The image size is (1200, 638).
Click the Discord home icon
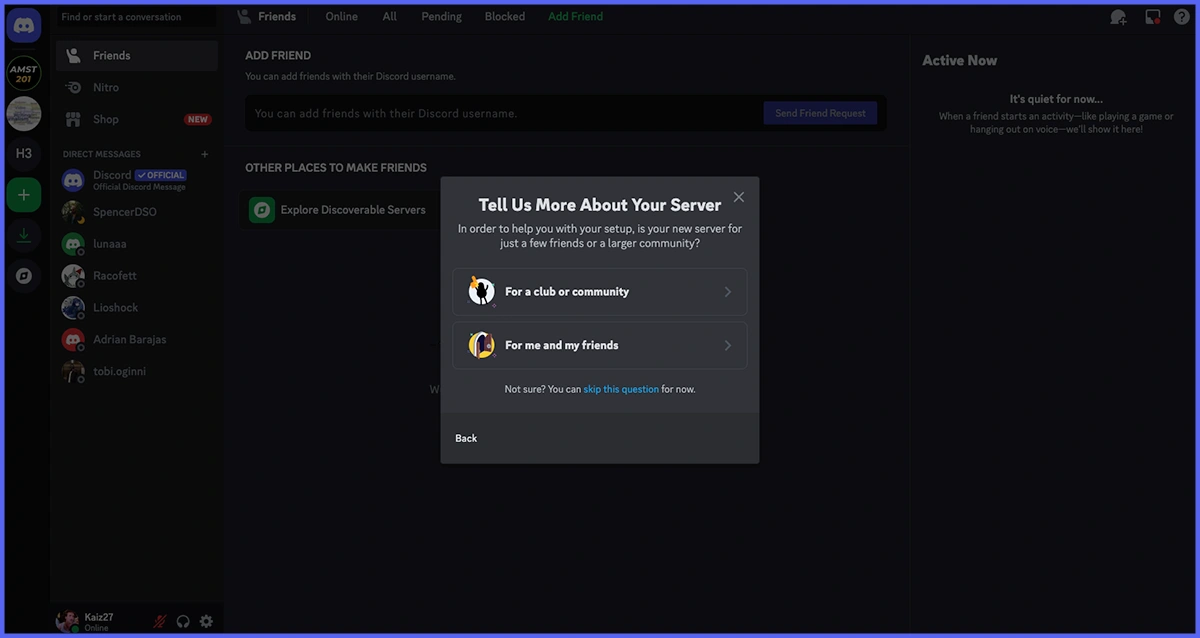[24, 26]
